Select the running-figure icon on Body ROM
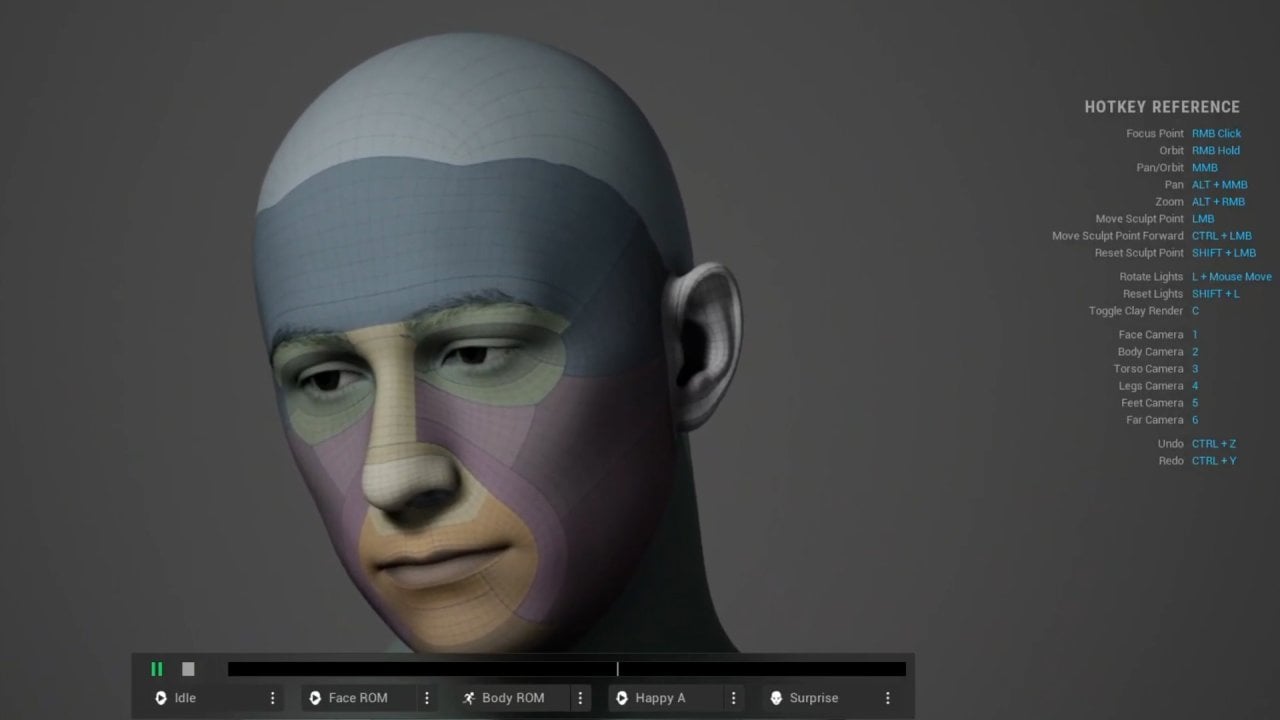The width and height of the screenshot is (1280, 720). [x=469, y=698]
